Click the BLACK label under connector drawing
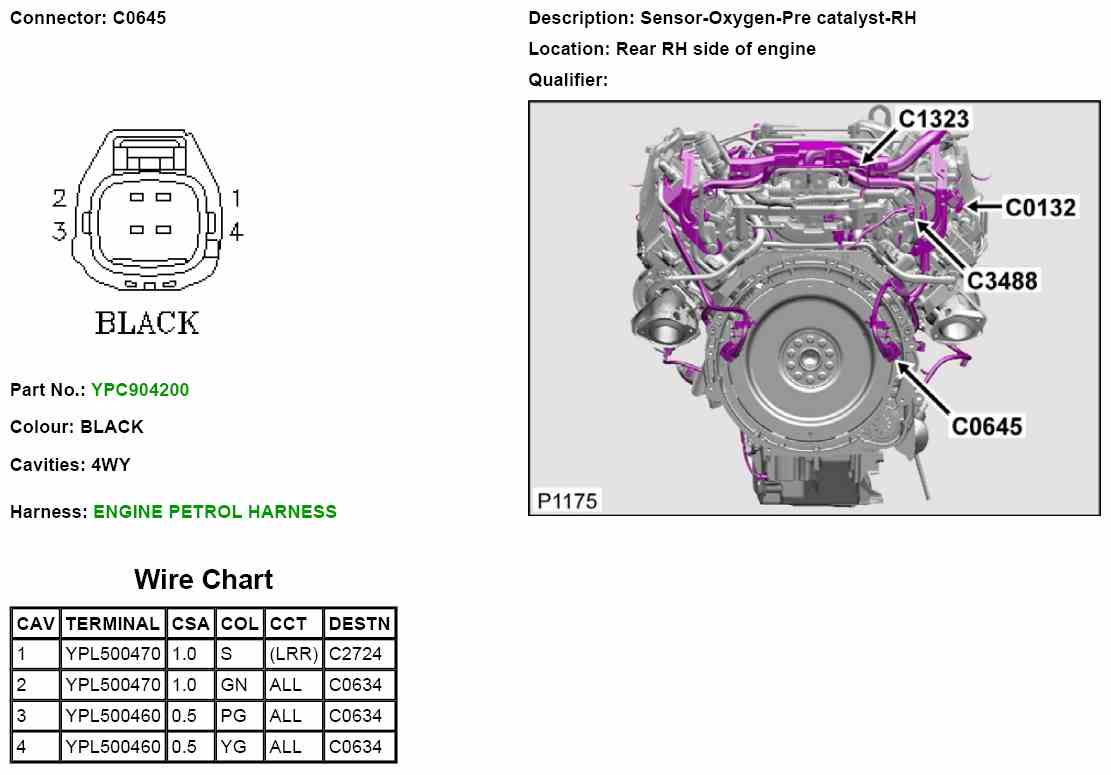This screenshot has height=775, width=1111. click(x=147, y=323)
